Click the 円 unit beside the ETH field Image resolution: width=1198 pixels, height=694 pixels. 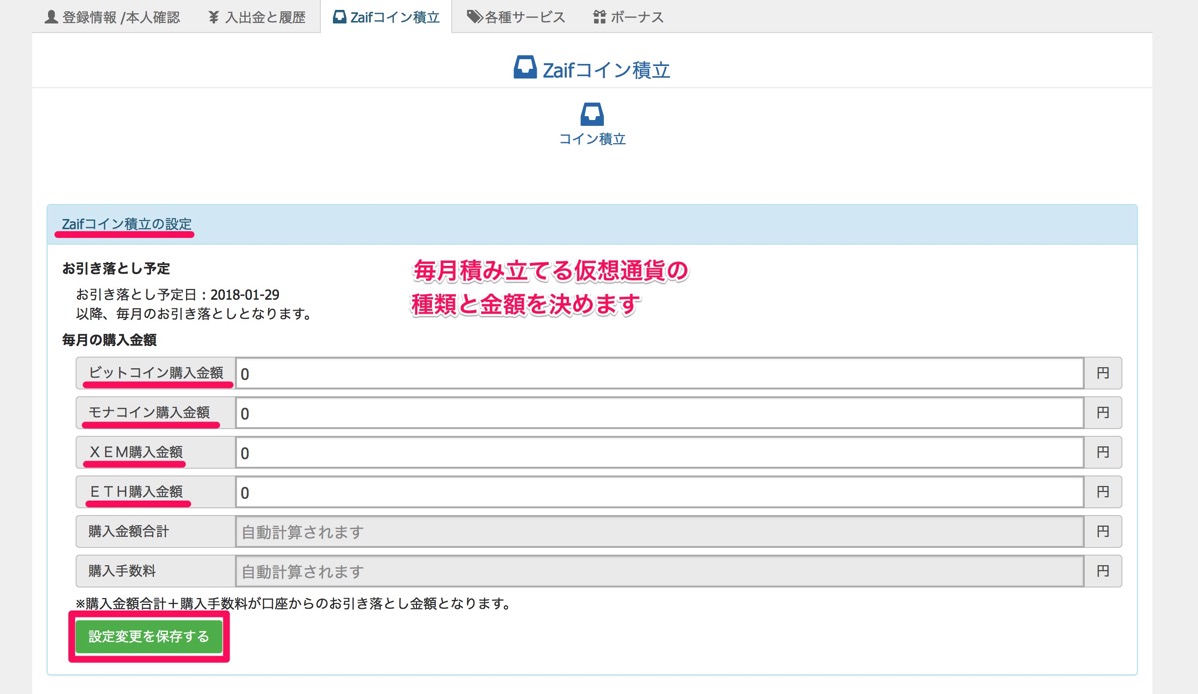click(x=1102, y=493)
